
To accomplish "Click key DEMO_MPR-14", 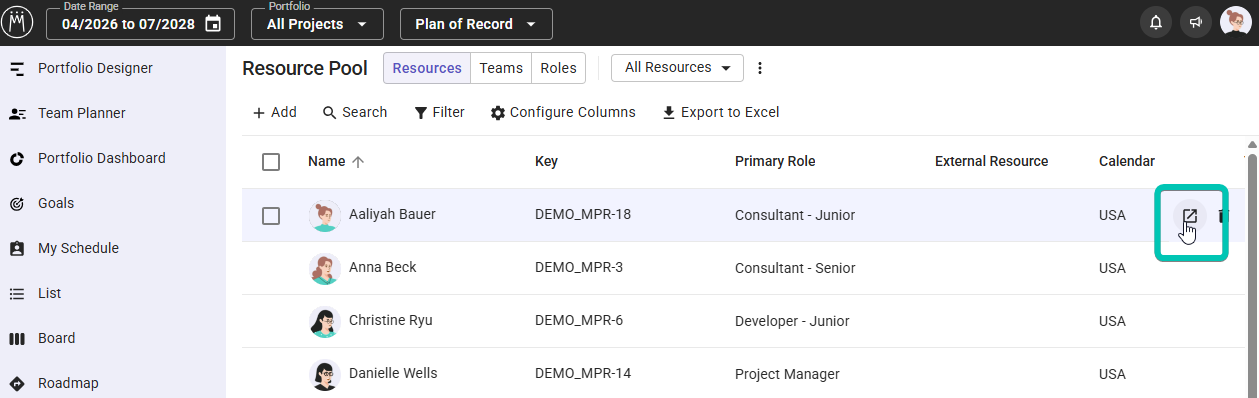I will (x=583, y=375).
